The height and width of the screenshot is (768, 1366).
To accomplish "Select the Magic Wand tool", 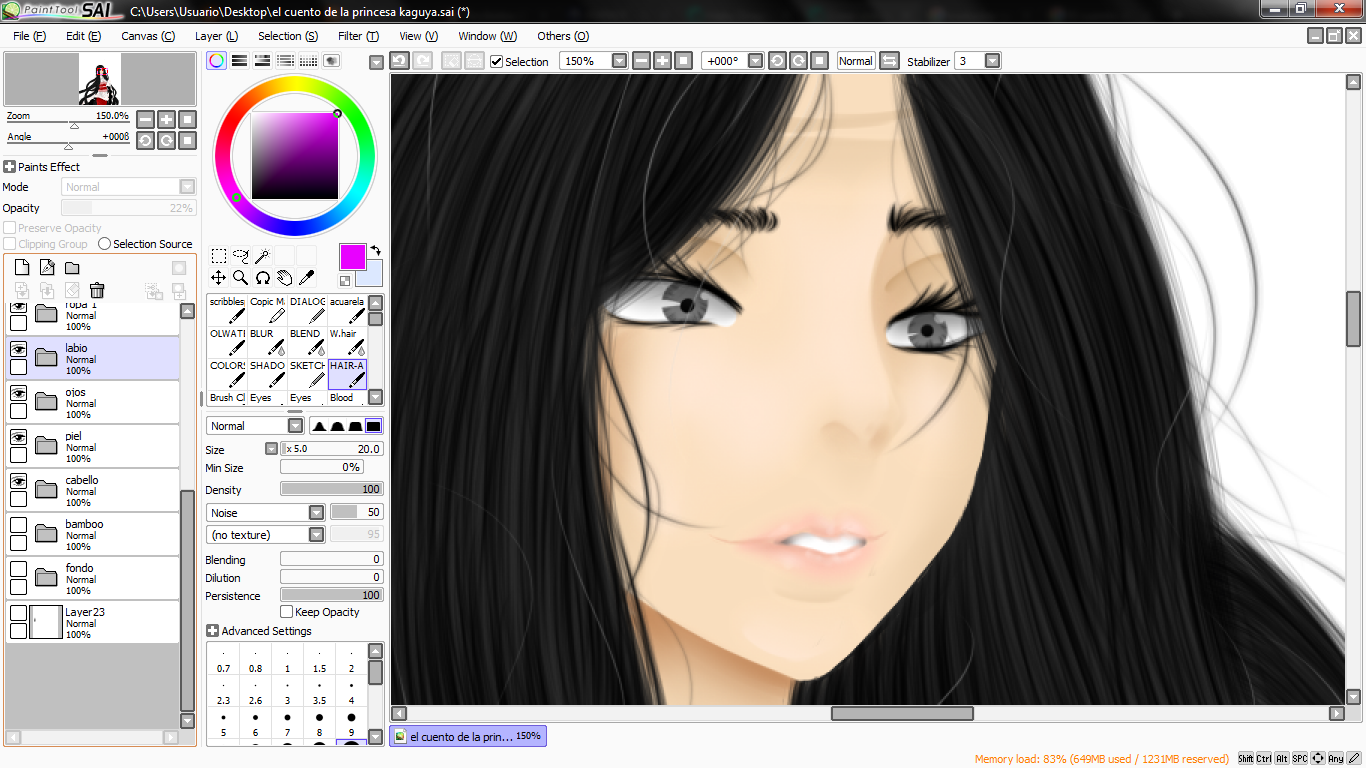I will coord(262,256).
